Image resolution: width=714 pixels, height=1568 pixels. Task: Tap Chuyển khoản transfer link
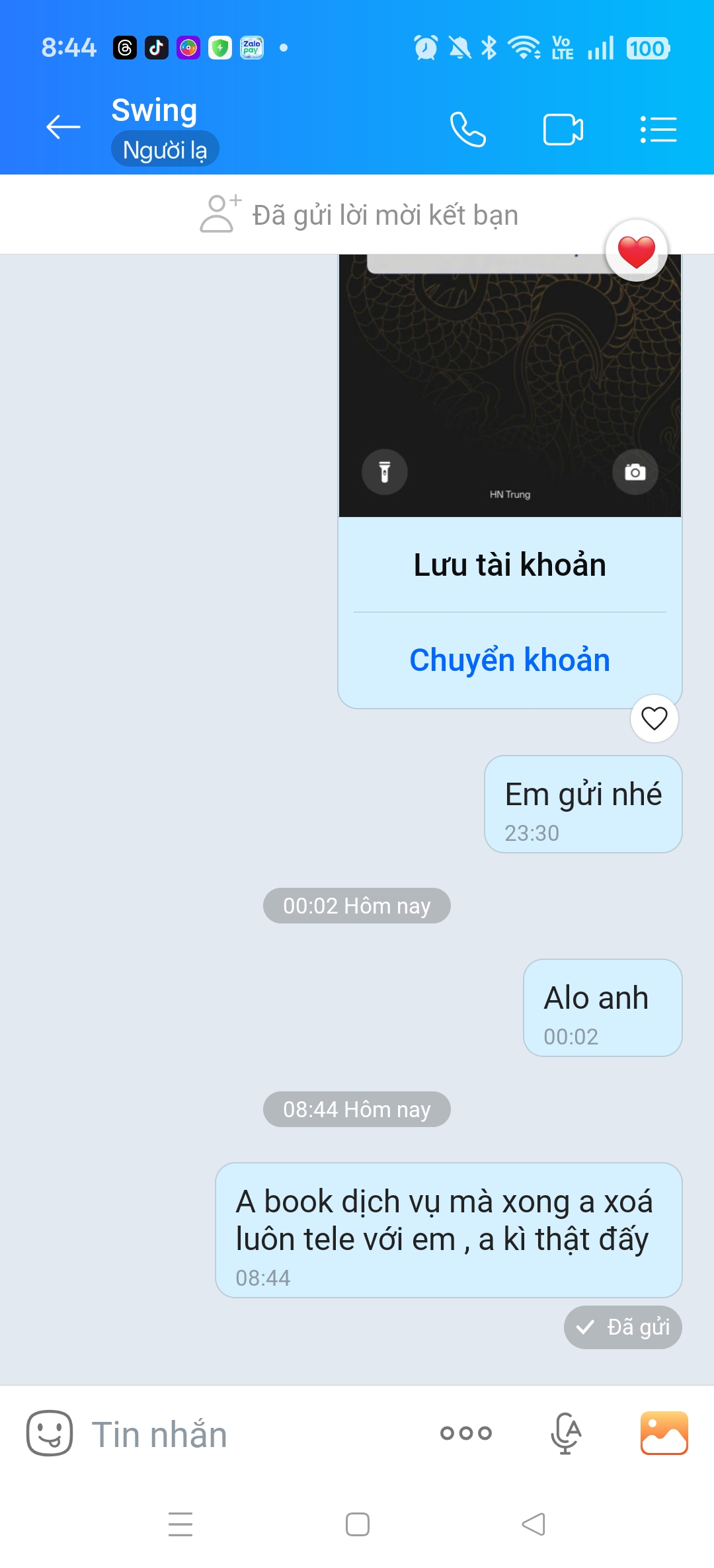(x=510, y=660)
